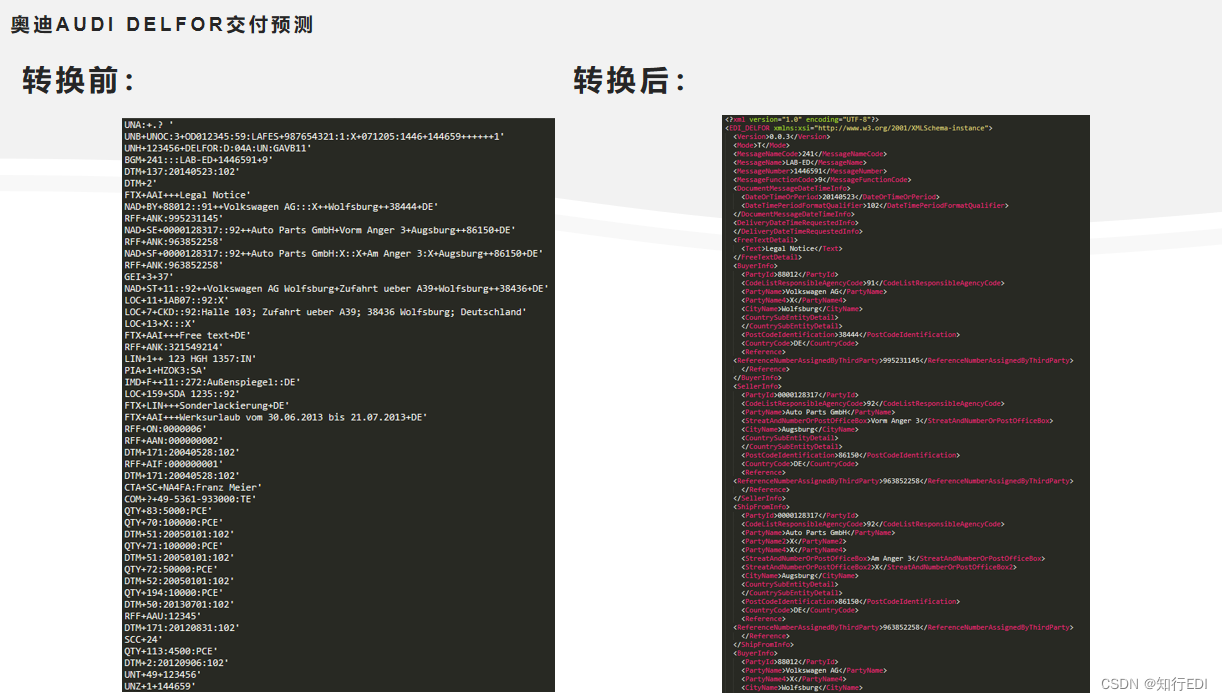Click the opening 'SellerInfo' tag line
1222x700 pixels.
[x=758, y=386]
